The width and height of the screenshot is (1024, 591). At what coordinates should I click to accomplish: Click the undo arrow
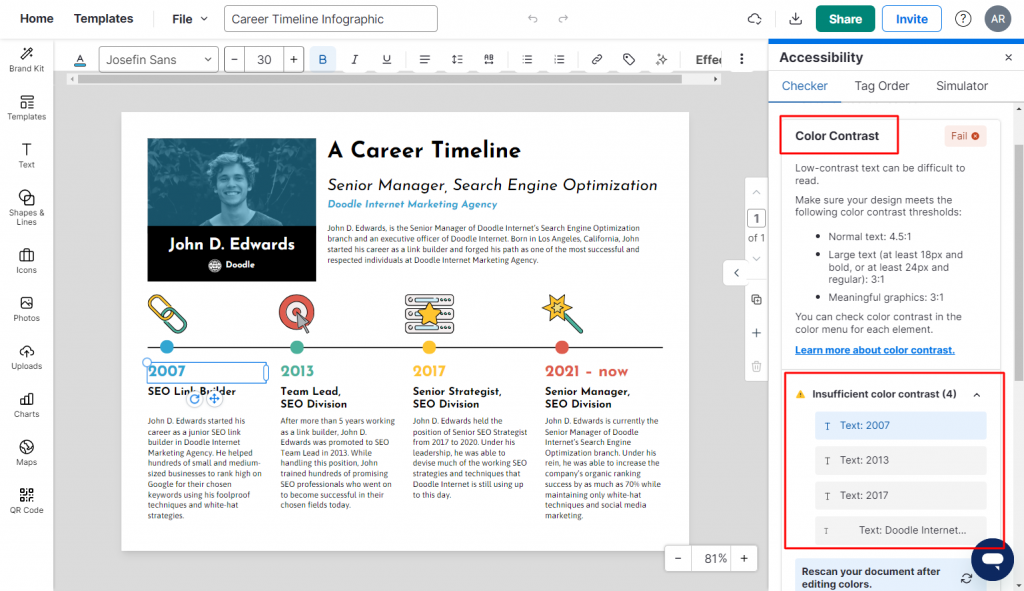pos(533,19)
